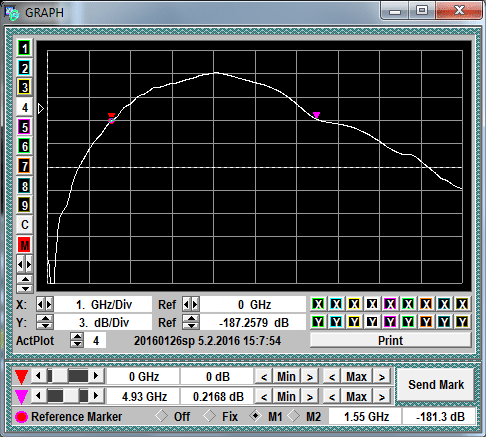Viewport: 486px width, 437px height.
Task: Click the 4.93 GHz marker frequency field
Action: [144, 396]
